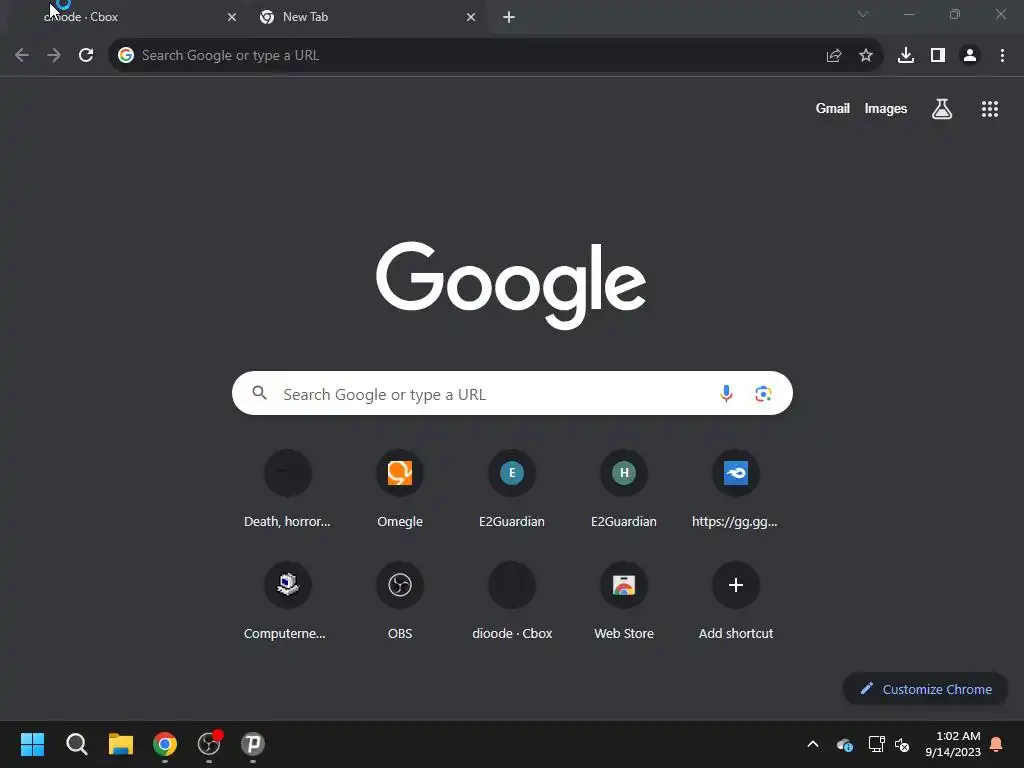This screenshot has height=768, width=1024.
Task: Open the Chrome downloads icon
Action: [906, 56]
